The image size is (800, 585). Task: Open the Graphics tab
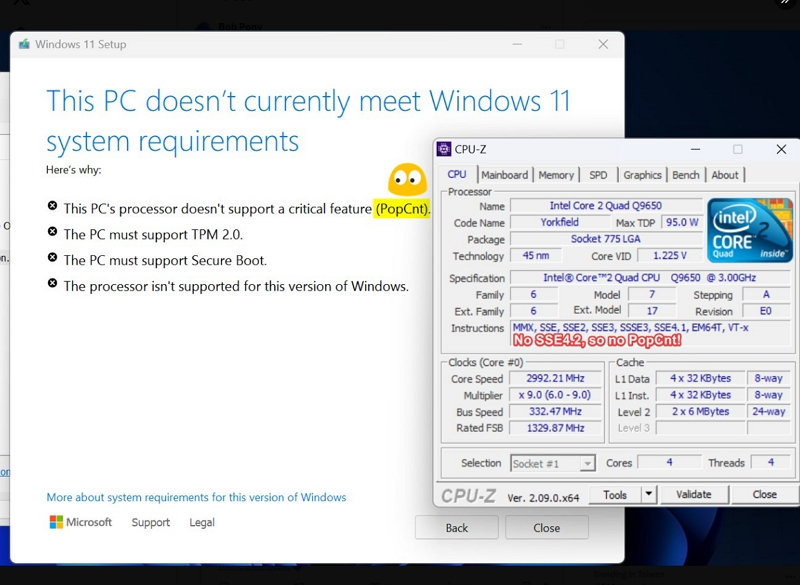(642, 175)
